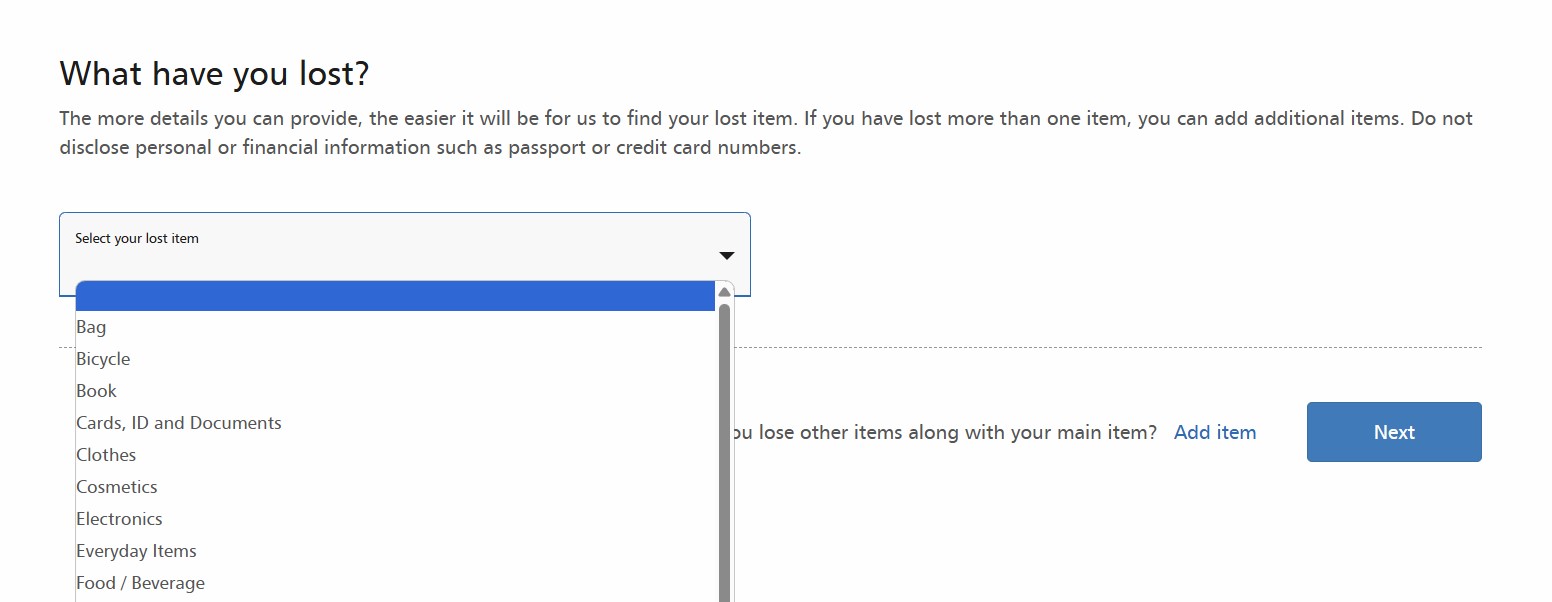
Task: Click the scrollbar up arrow in list
Action: point(725,292)
